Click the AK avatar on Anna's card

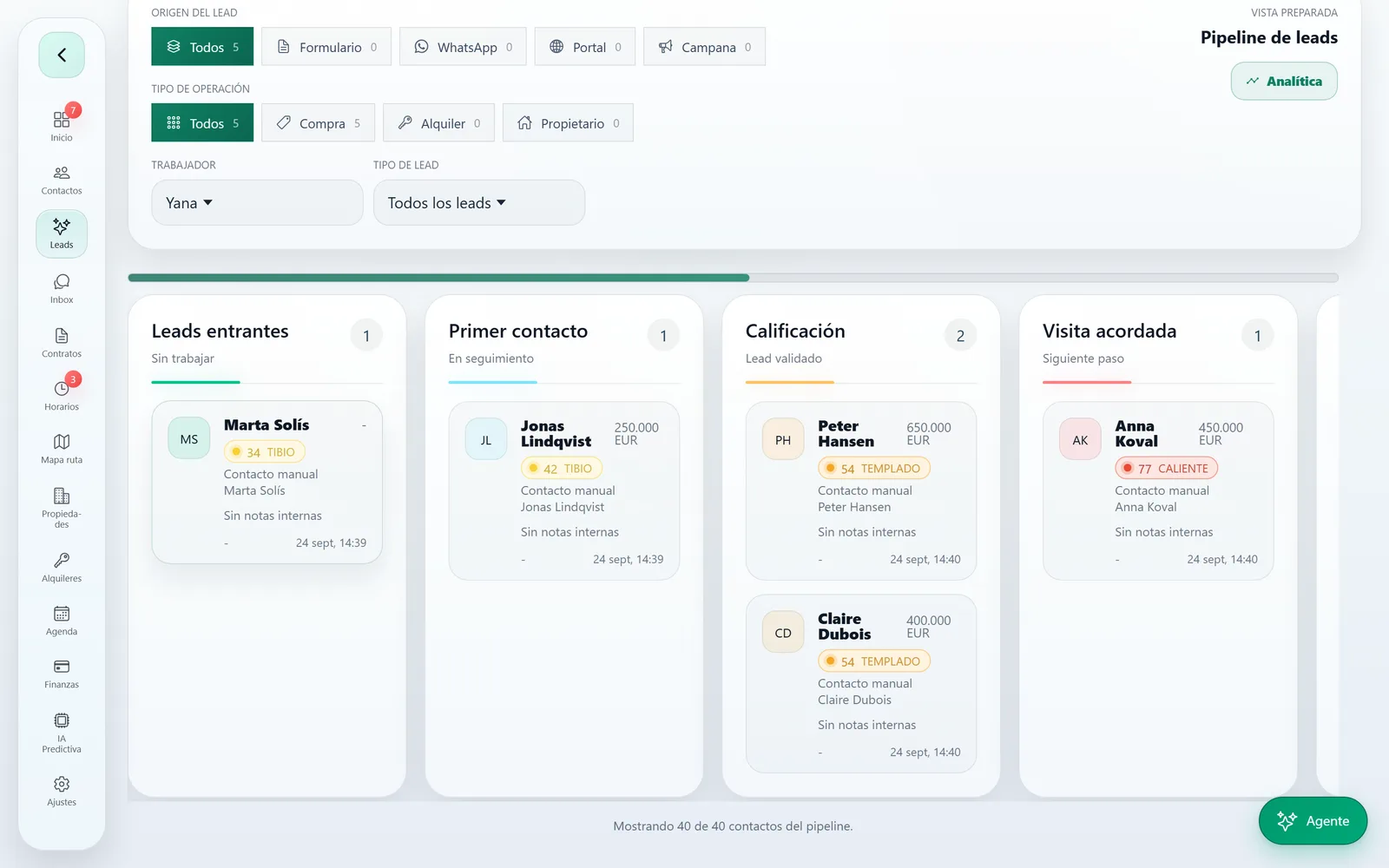(1080, 440)
